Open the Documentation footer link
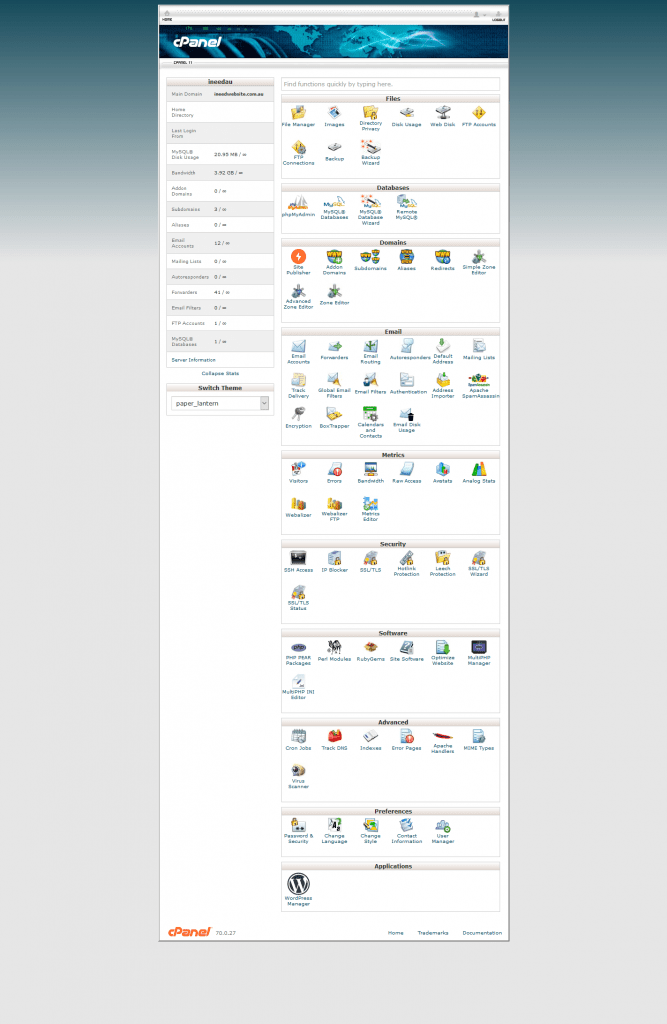The height and width of the screenshot is (1024, 667). 482,932
